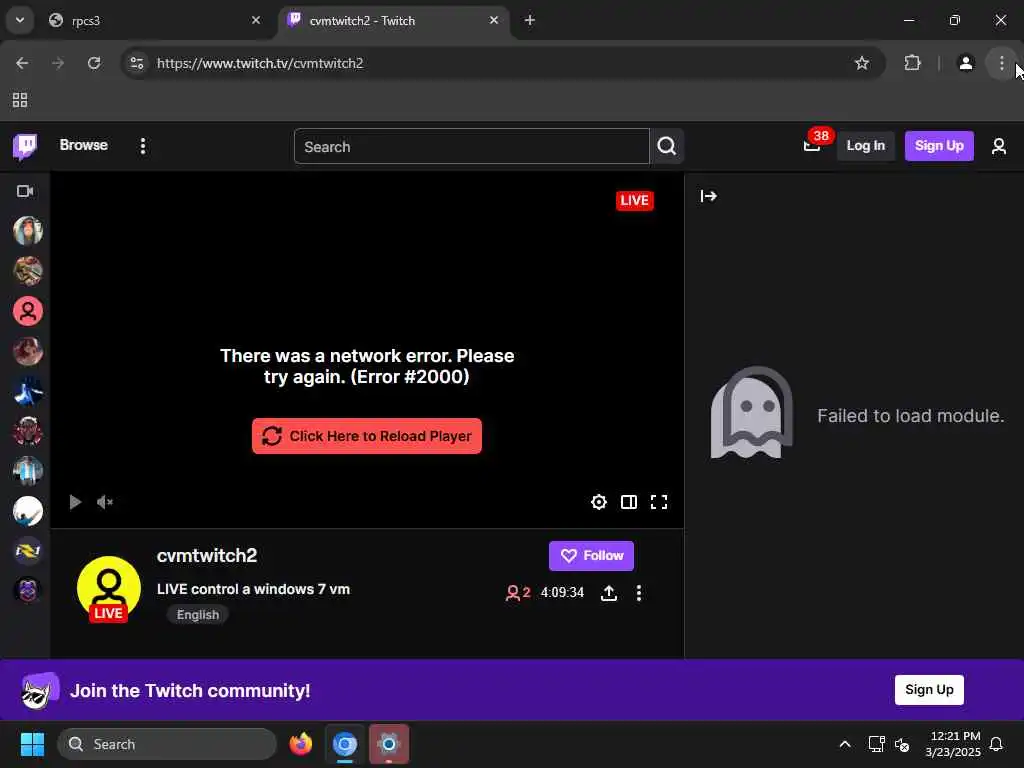Click the cvmtwitch2 yellow profile avatar

[108, 588]
